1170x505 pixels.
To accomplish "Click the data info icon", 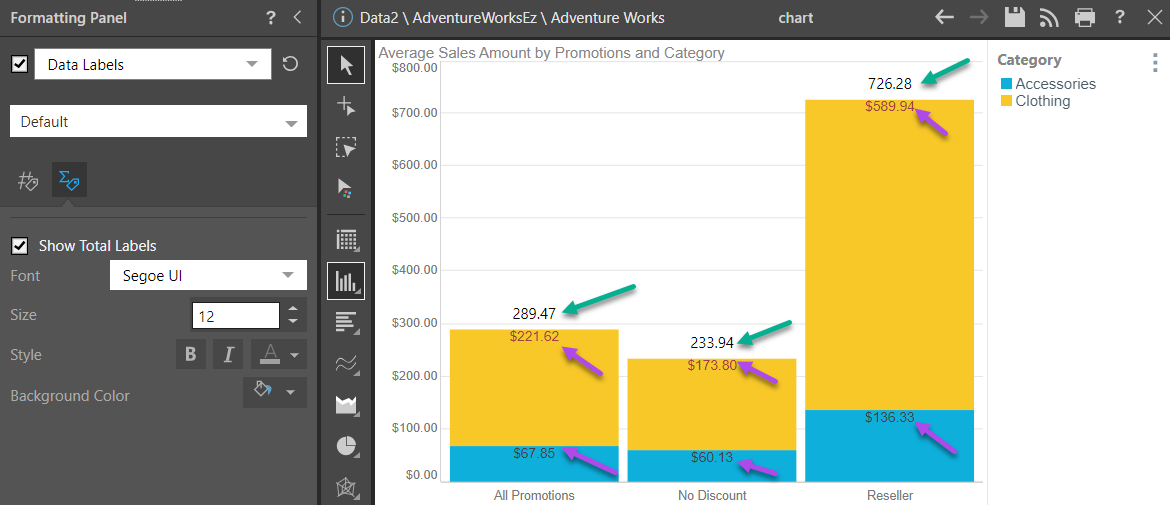I will pyautogui.click(x=343, y=17).
